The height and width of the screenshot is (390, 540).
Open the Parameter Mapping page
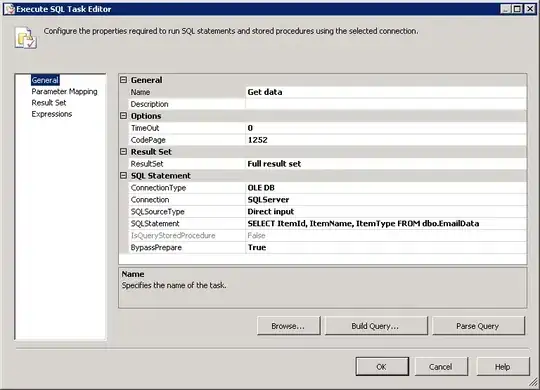[x=64, y=92]
